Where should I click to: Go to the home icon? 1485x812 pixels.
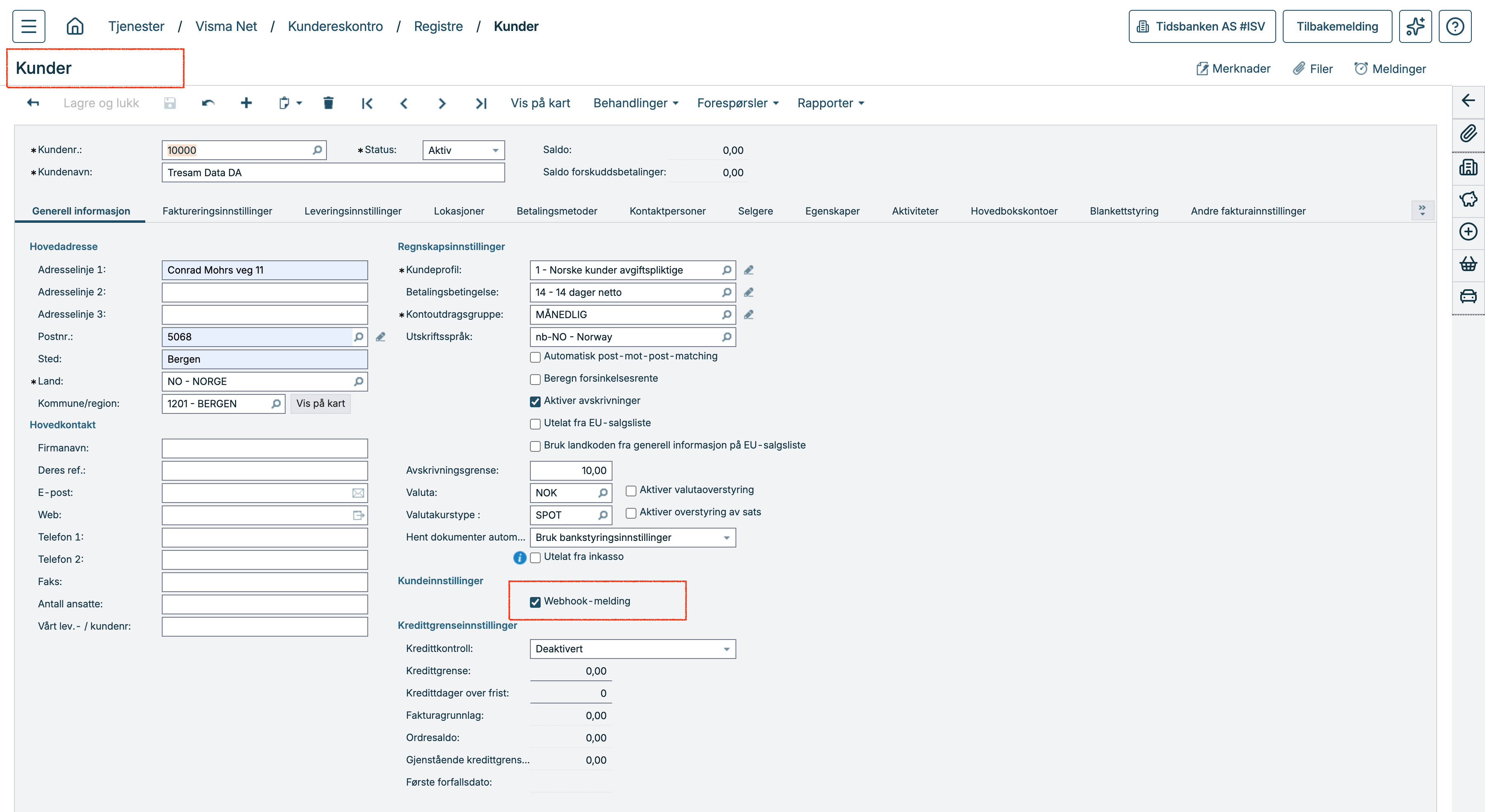pos(75,26)
